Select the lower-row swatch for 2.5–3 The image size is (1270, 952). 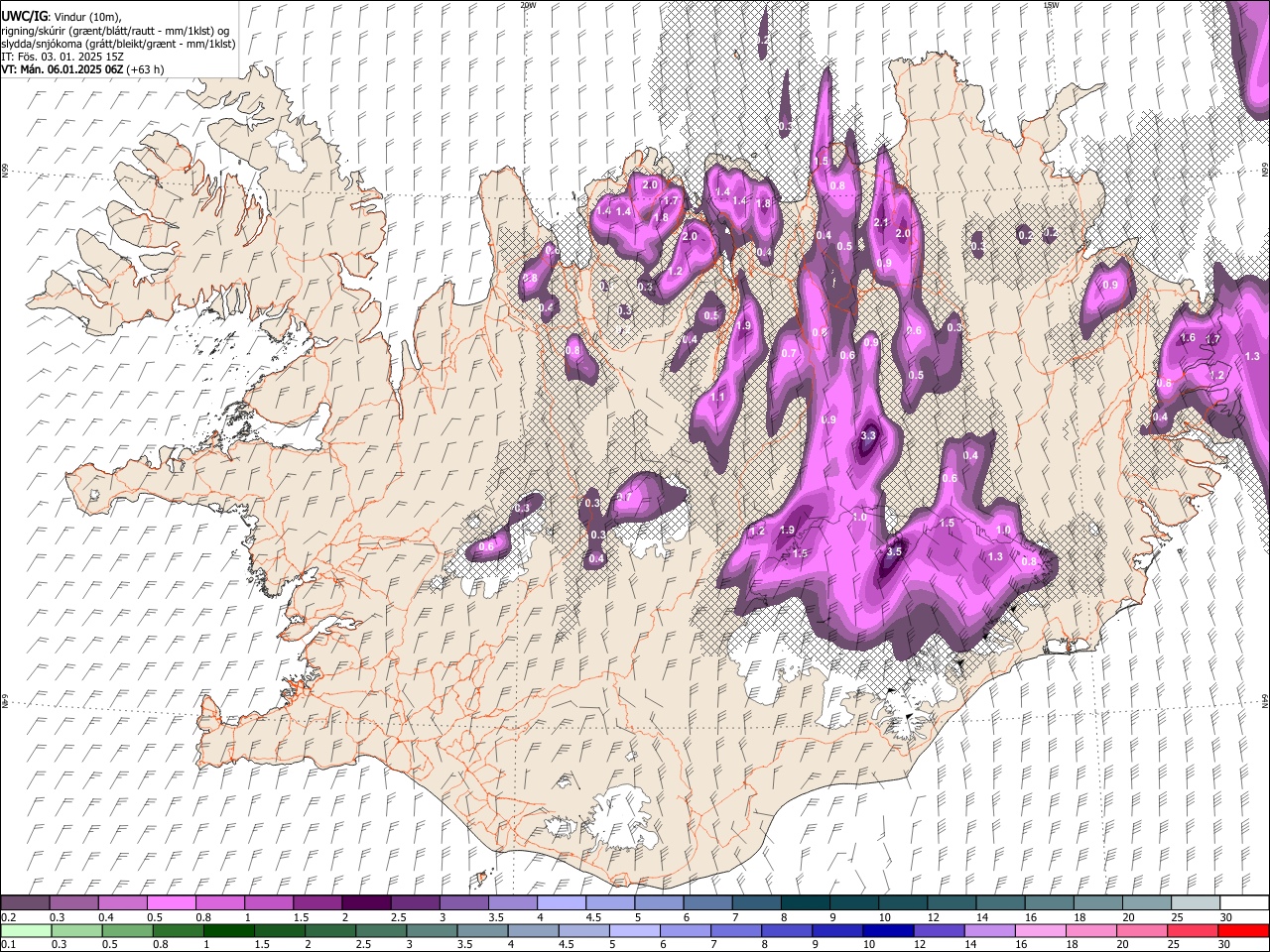coord(380,930)
